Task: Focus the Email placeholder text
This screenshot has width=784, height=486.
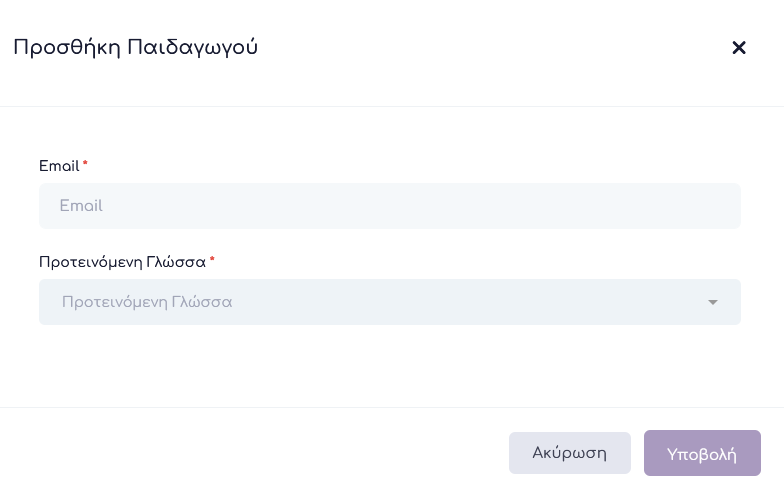Action: [81, 206]
